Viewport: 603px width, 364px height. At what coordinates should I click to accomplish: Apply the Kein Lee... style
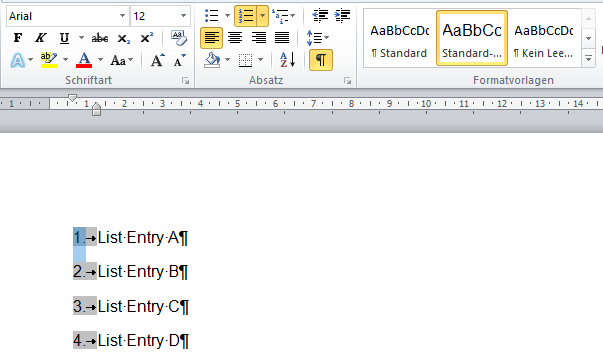click(x=544, y=38)
